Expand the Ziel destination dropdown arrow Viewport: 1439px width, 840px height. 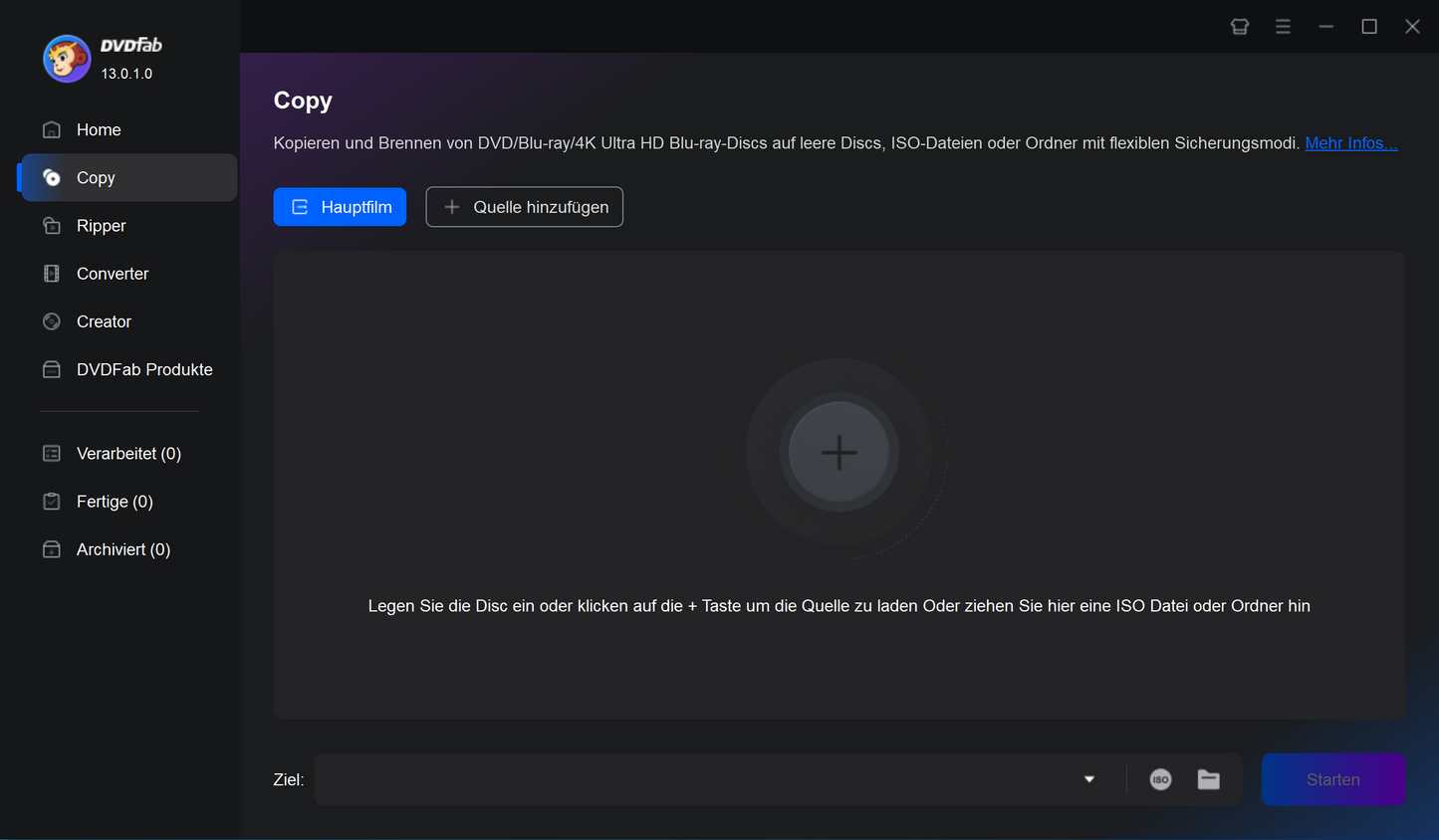click(1088, 779)
